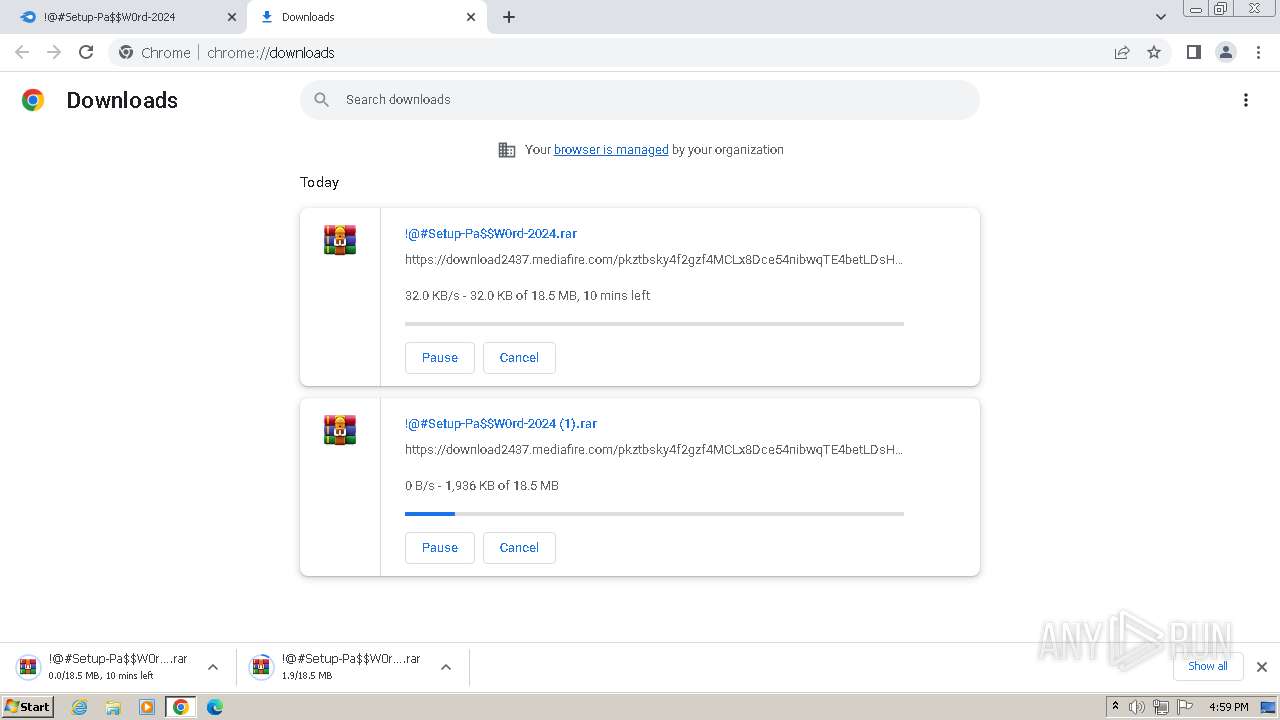
Task: Click the Chrome logo beside Downloads title
Action: pos(33,100)
